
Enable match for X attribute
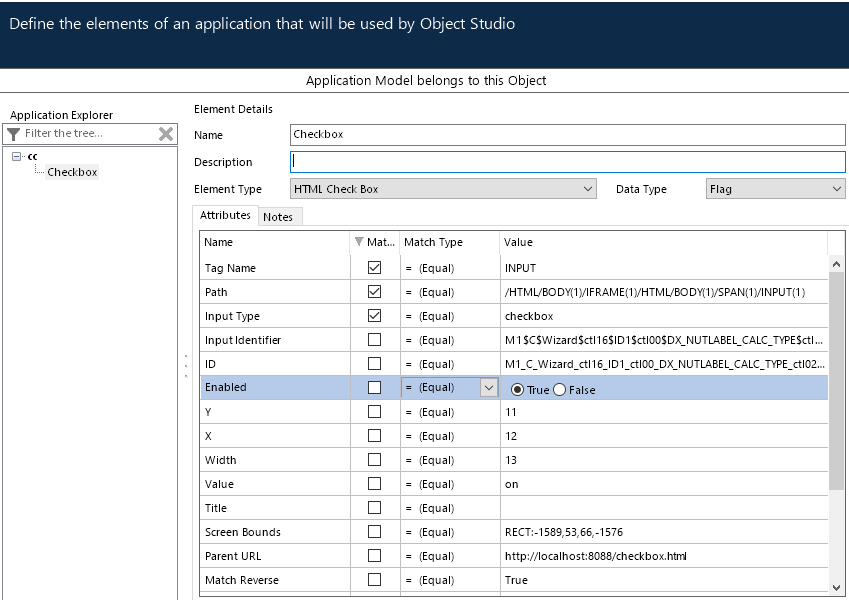pyautogui.click(x=374, y=435)
